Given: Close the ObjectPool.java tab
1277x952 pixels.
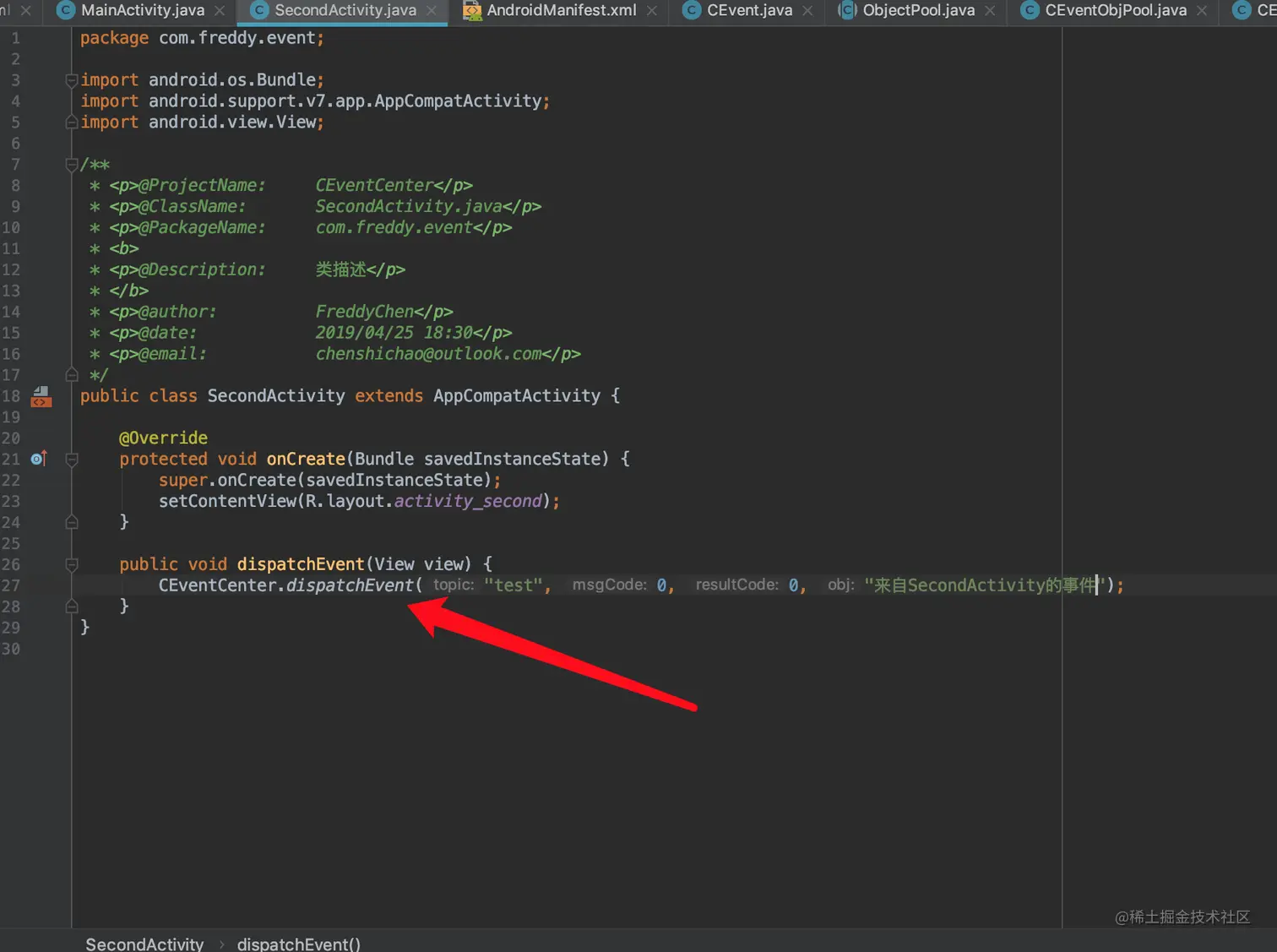Looking at the screenshot, I should point(990,11).
